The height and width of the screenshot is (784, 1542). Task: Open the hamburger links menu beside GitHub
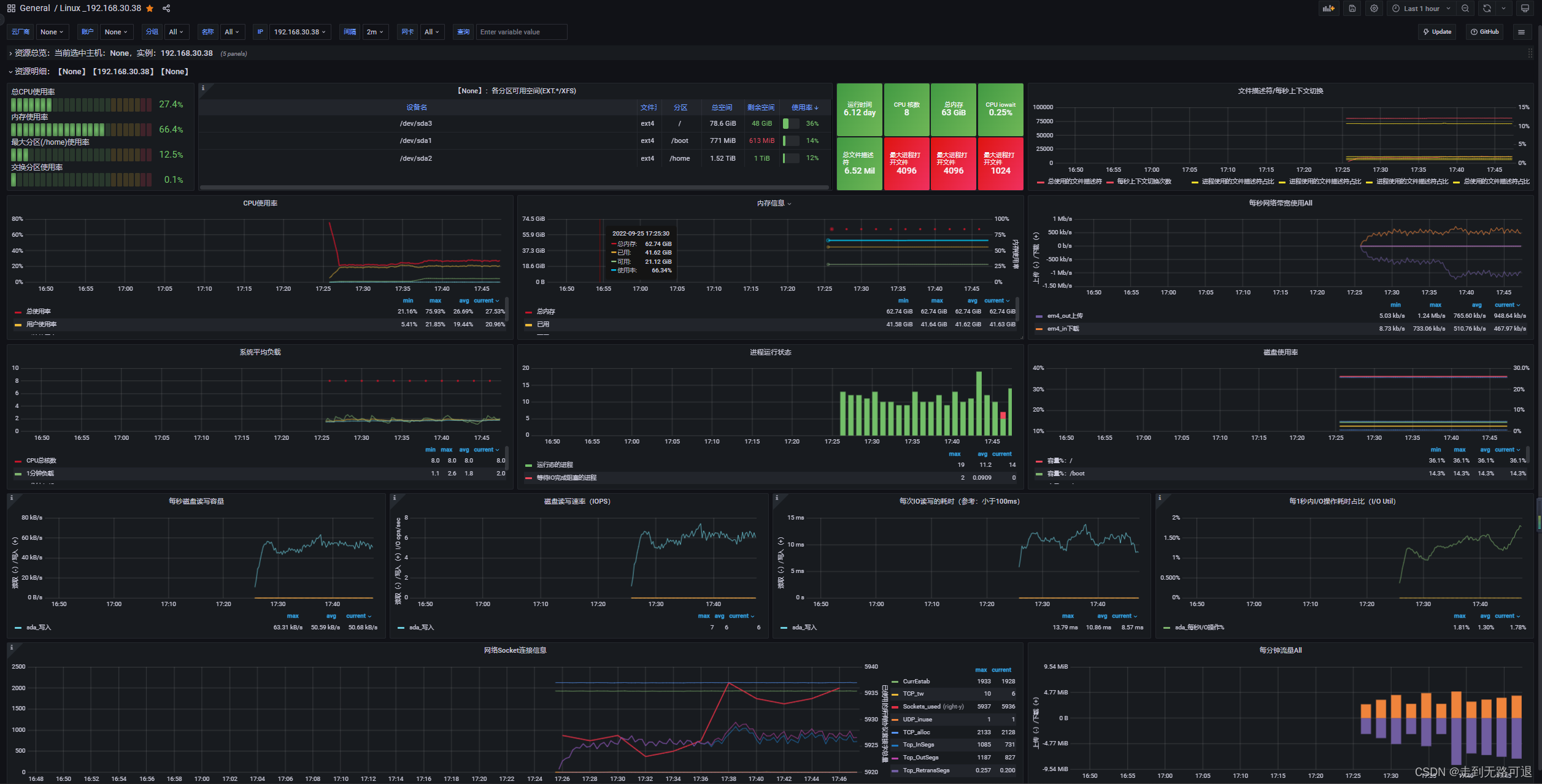coord(1521,32)
